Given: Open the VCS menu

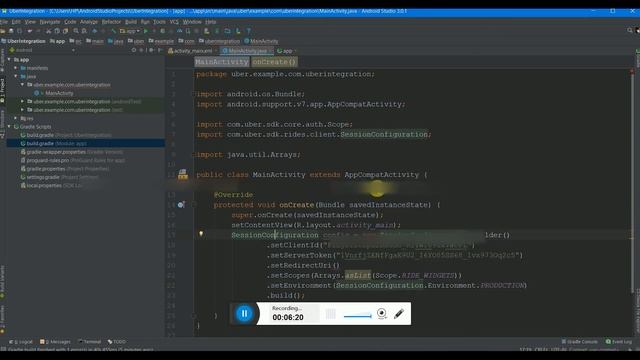Looking at the screenshot, I should coord(174,22).
